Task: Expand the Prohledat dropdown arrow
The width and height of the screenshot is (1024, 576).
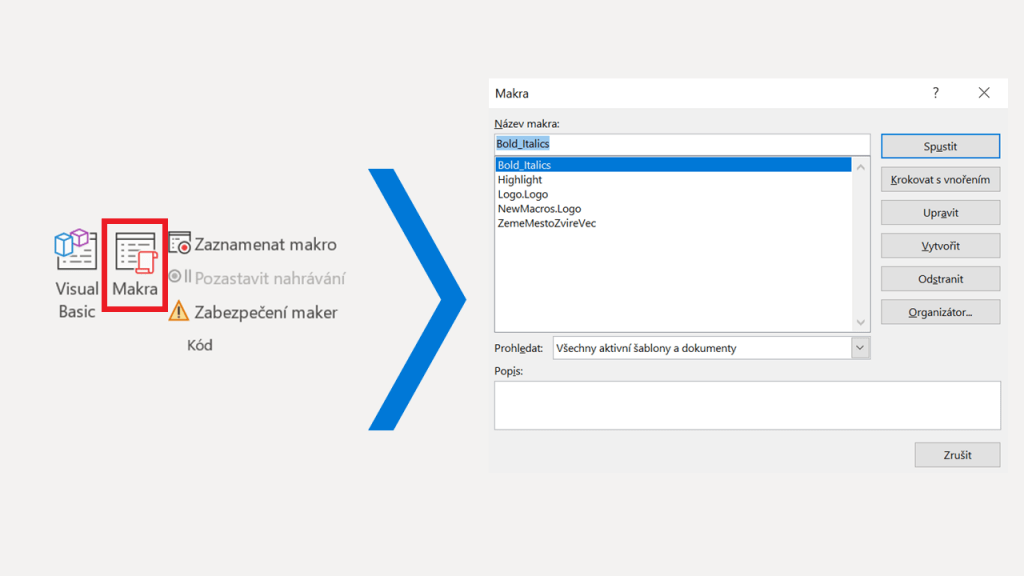Action: [860, 348]
